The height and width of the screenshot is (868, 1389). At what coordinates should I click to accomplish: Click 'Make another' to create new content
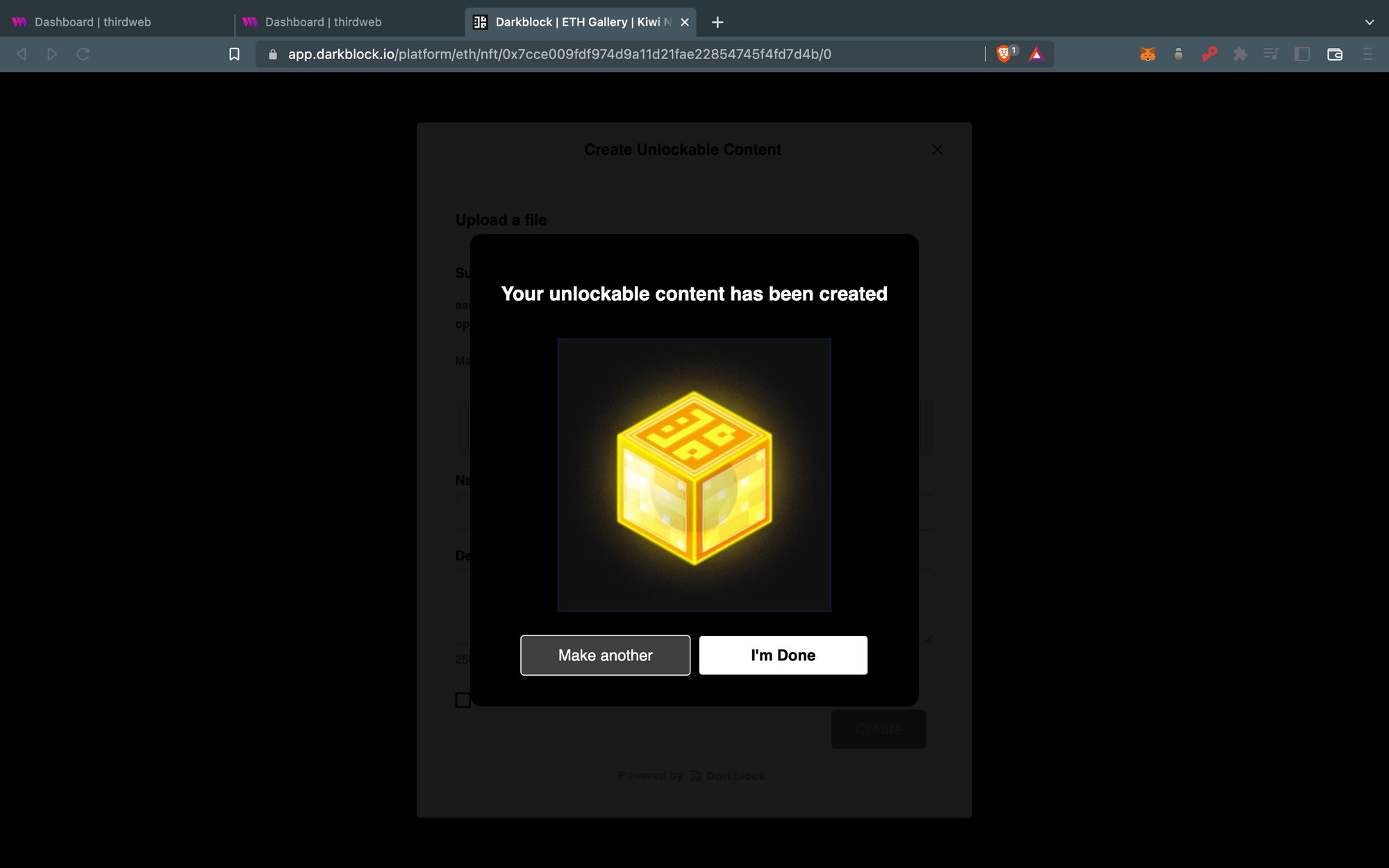click(605, 655)
